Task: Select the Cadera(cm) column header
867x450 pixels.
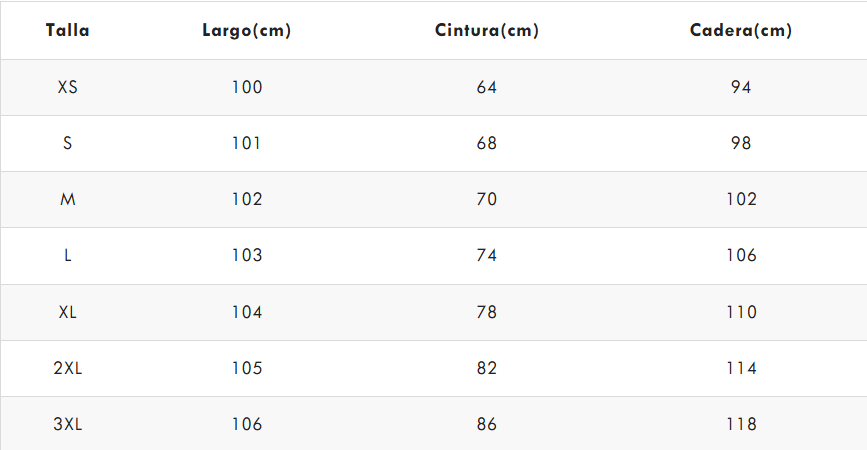Action: [741, 30]
